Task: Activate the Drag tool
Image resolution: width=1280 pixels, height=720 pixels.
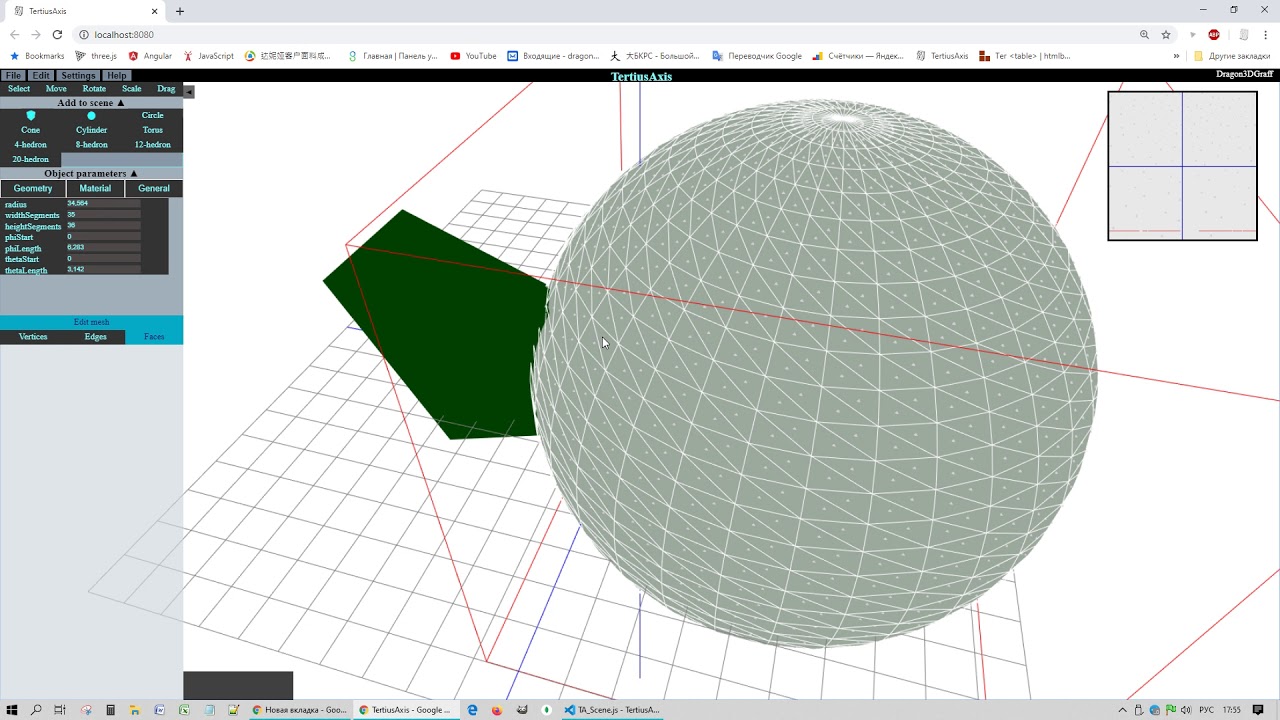Action: point(166,89)
